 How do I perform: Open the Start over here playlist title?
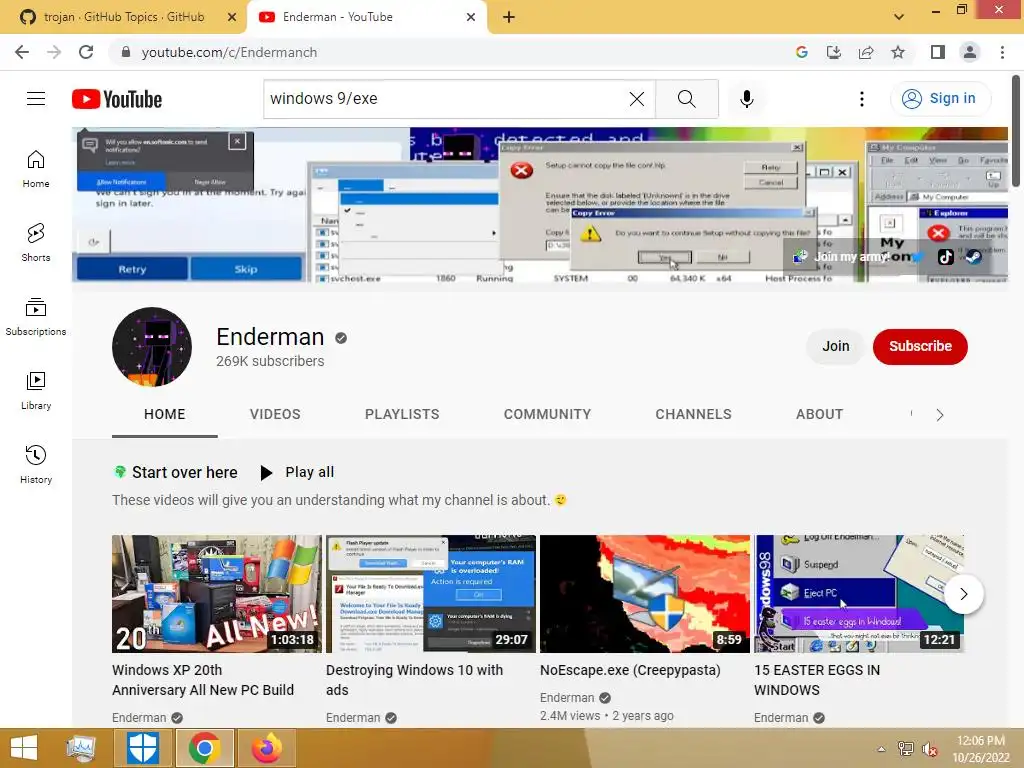[x=185, y=472]
